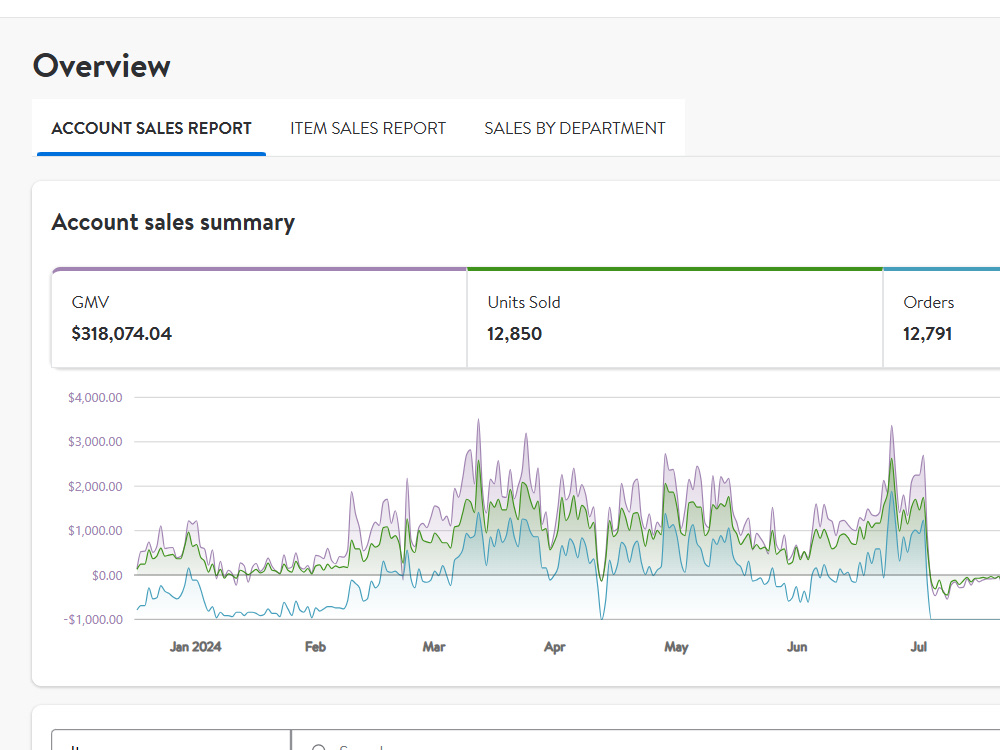Select the Units Sold metric card
1000x750 pixels.
(x=675, y=318)
